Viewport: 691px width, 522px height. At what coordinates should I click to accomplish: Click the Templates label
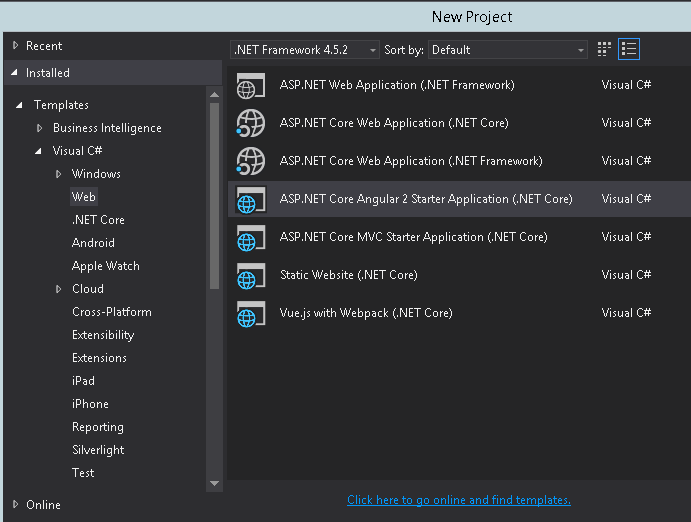coord(61,105)
